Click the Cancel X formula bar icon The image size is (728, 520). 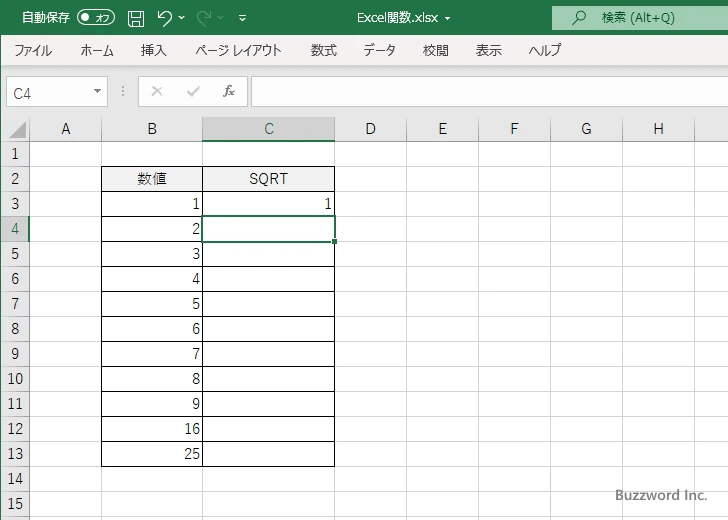coord(157,91)
